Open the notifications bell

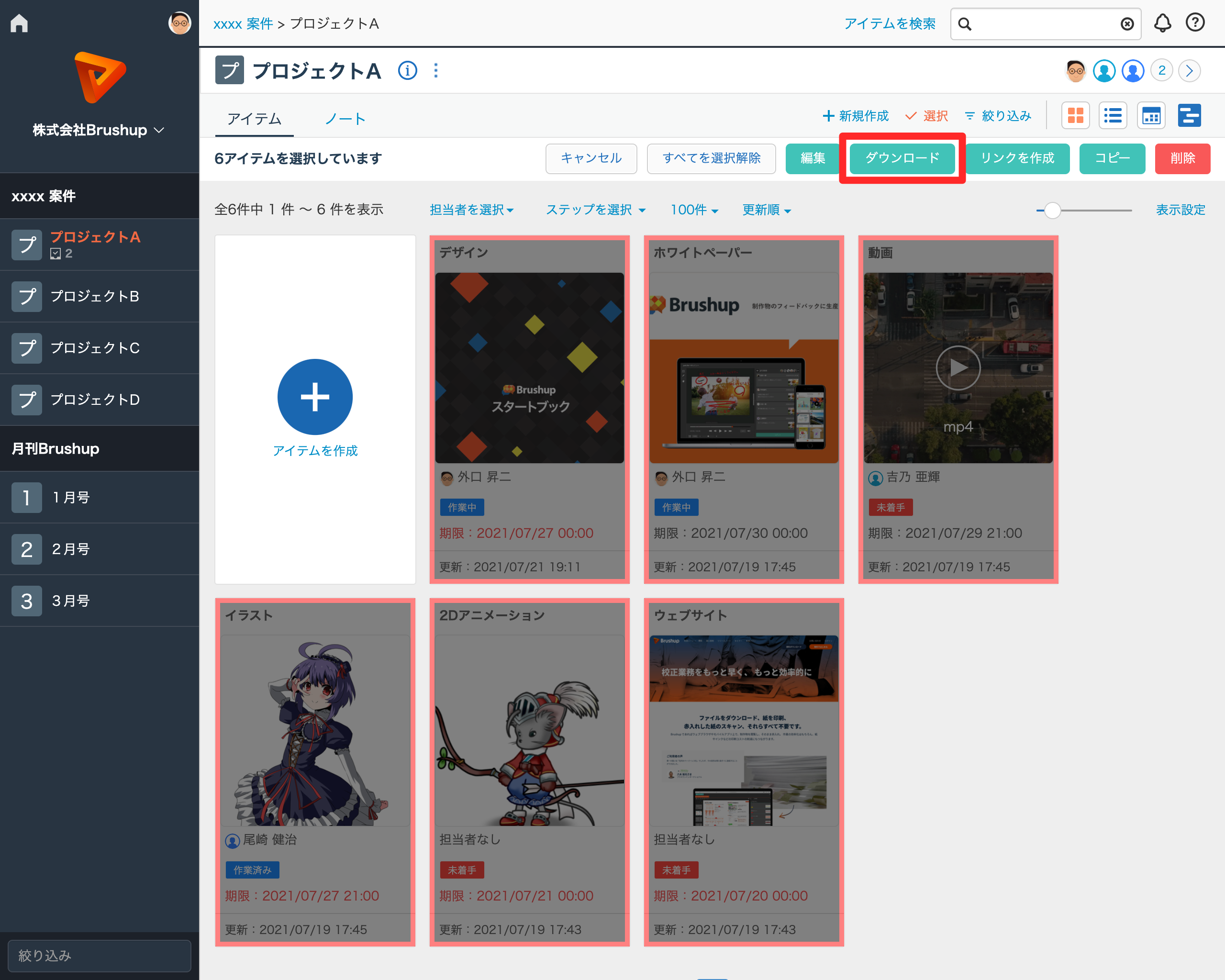point(1162,23)
